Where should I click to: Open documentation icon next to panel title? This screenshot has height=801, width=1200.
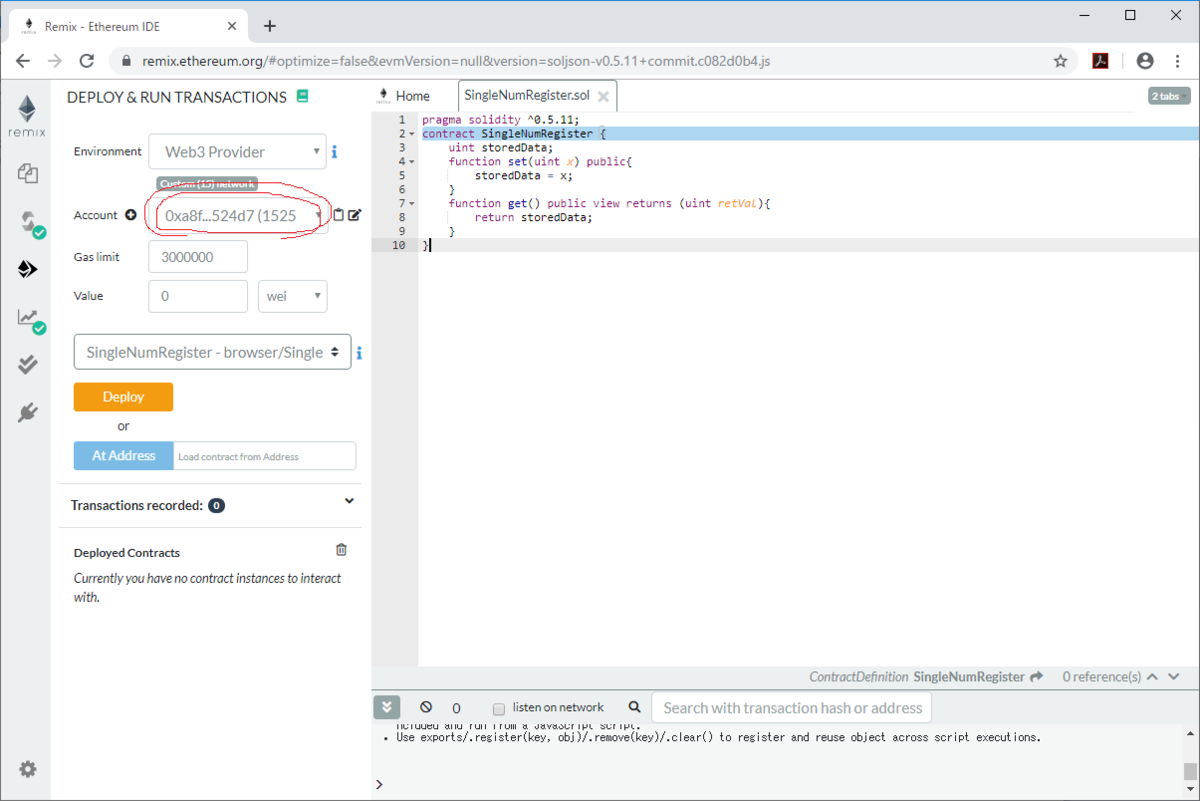pos(303,97)
